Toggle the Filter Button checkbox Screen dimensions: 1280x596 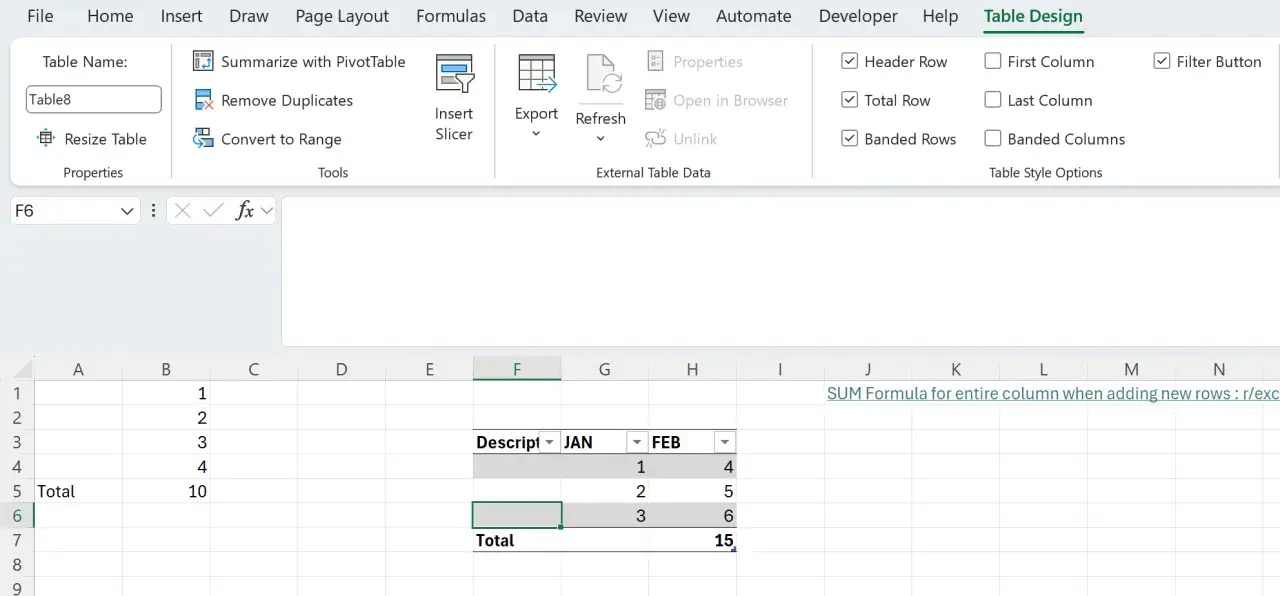pos(1162,61)
